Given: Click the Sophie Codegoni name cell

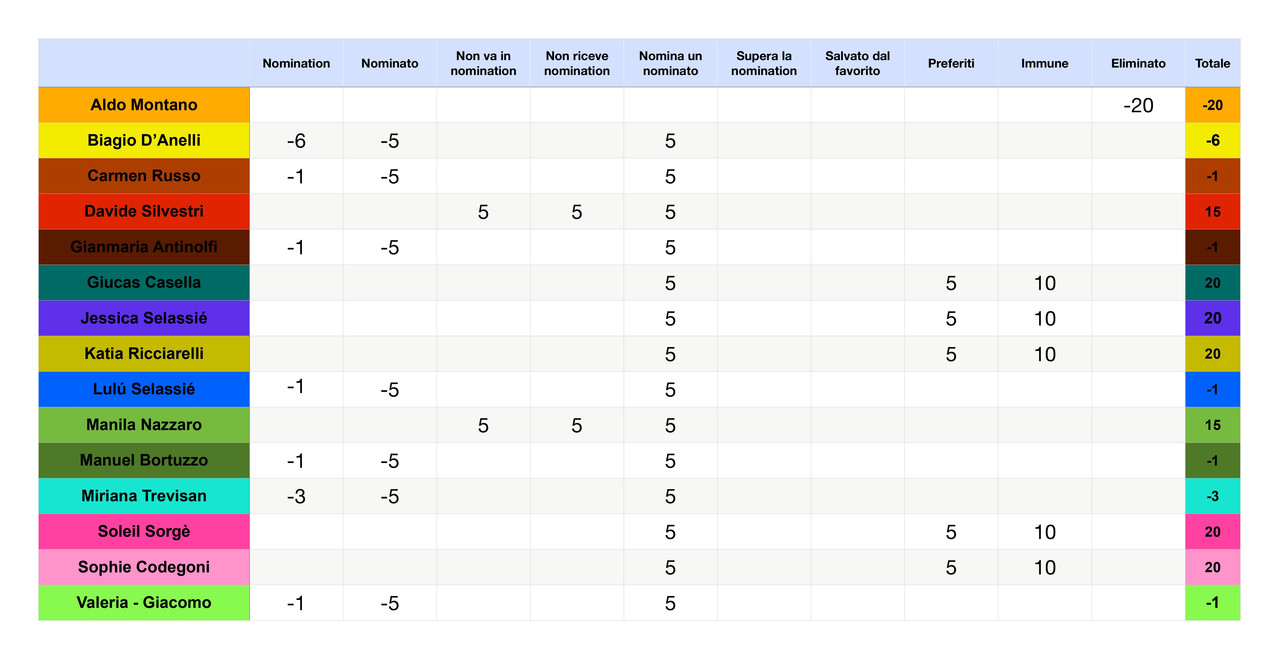Looking at the screenshot, I should (144, 567).
